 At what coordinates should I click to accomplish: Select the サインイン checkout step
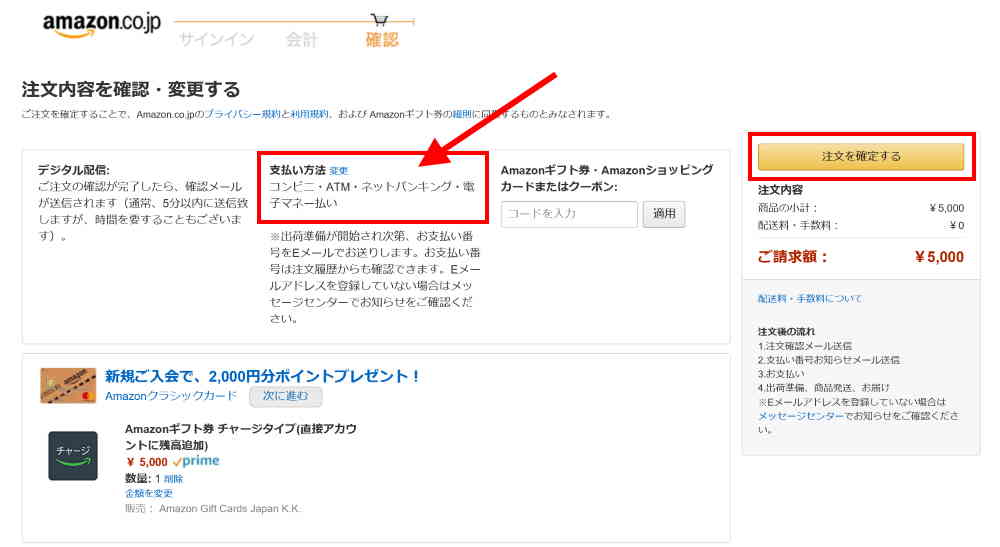[x=216, y=40]
